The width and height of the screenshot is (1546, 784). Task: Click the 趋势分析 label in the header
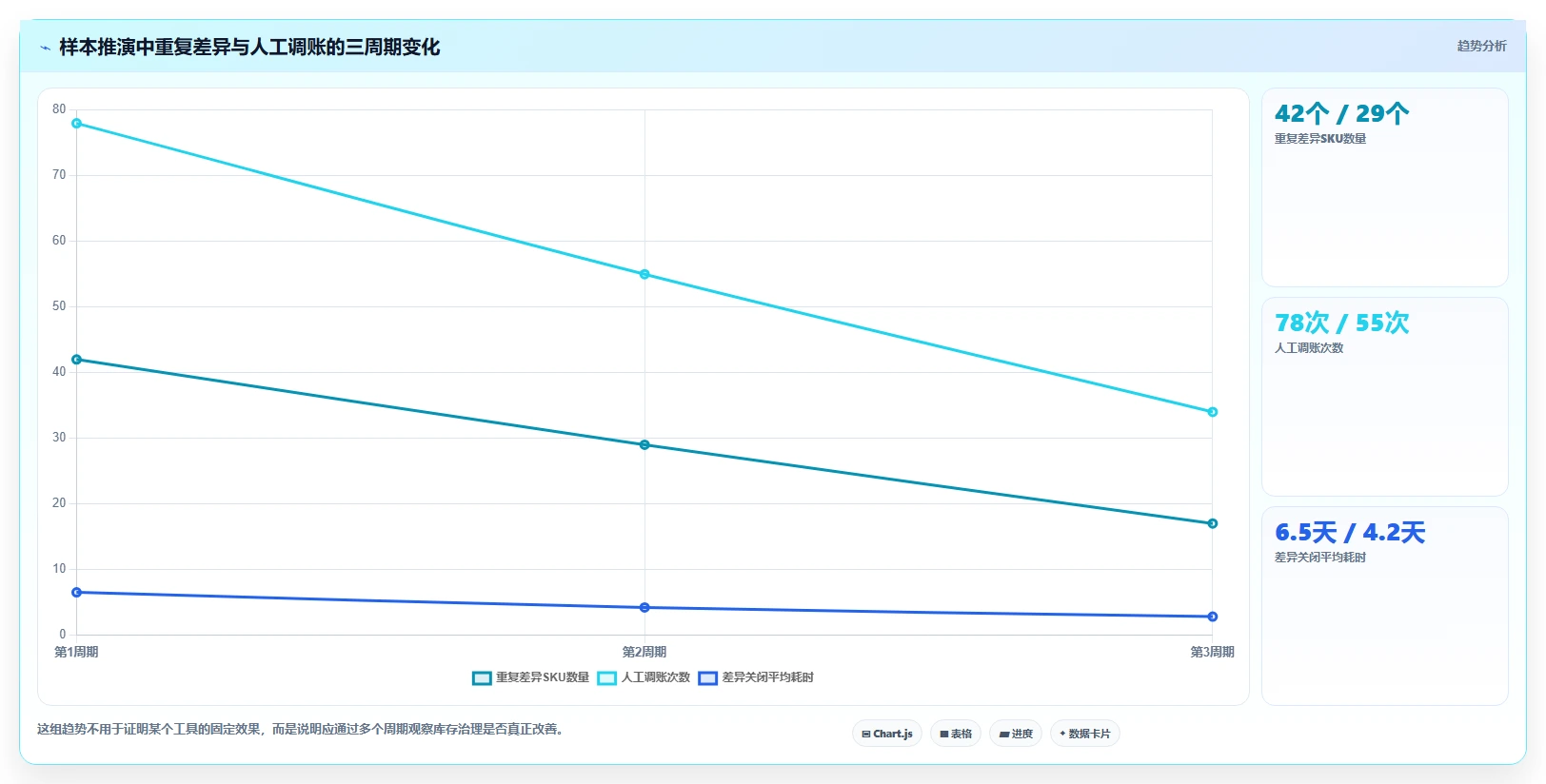coord(1481,46)
